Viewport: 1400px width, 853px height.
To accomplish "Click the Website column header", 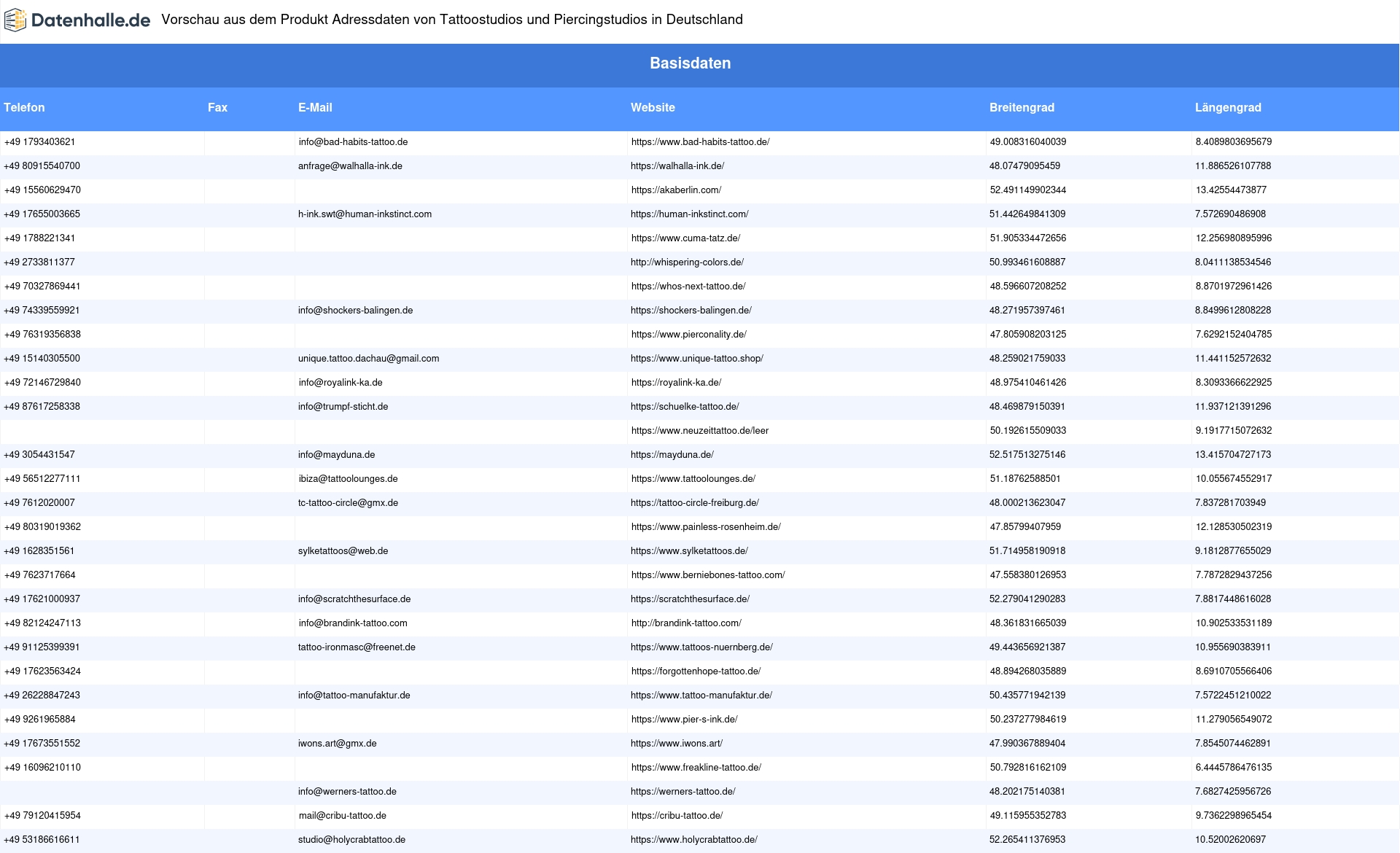I will click(653, 107).
